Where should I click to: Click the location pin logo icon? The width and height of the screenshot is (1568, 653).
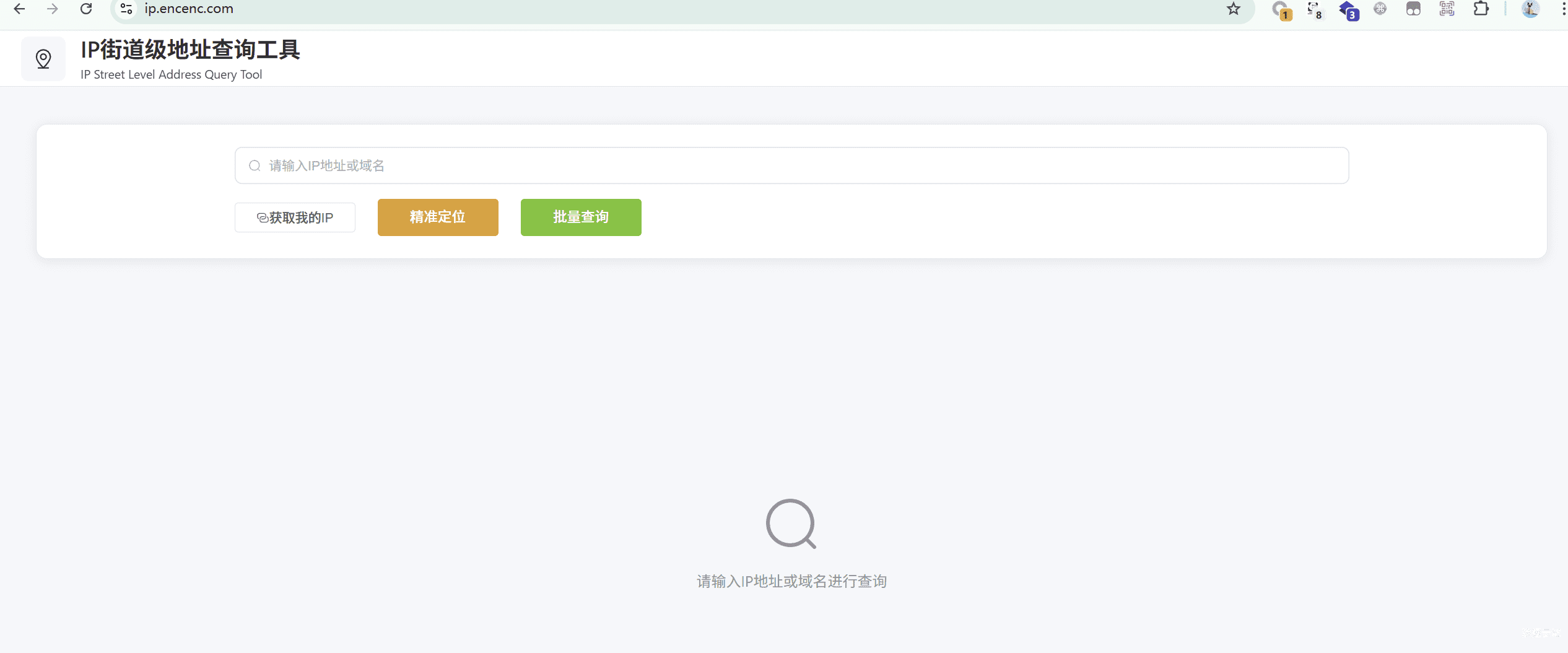point(43,58)
